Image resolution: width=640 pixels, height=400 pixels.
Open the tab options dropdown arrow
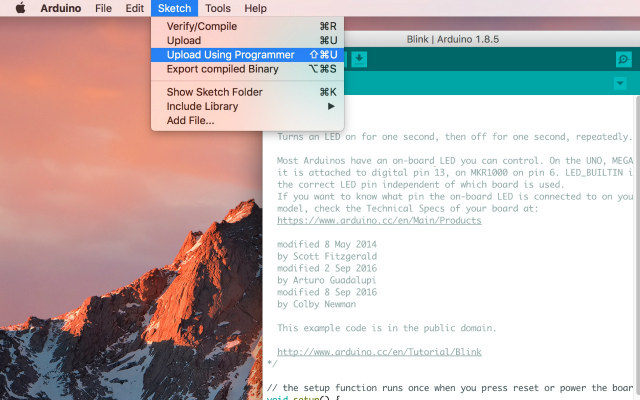pos(620,84)
